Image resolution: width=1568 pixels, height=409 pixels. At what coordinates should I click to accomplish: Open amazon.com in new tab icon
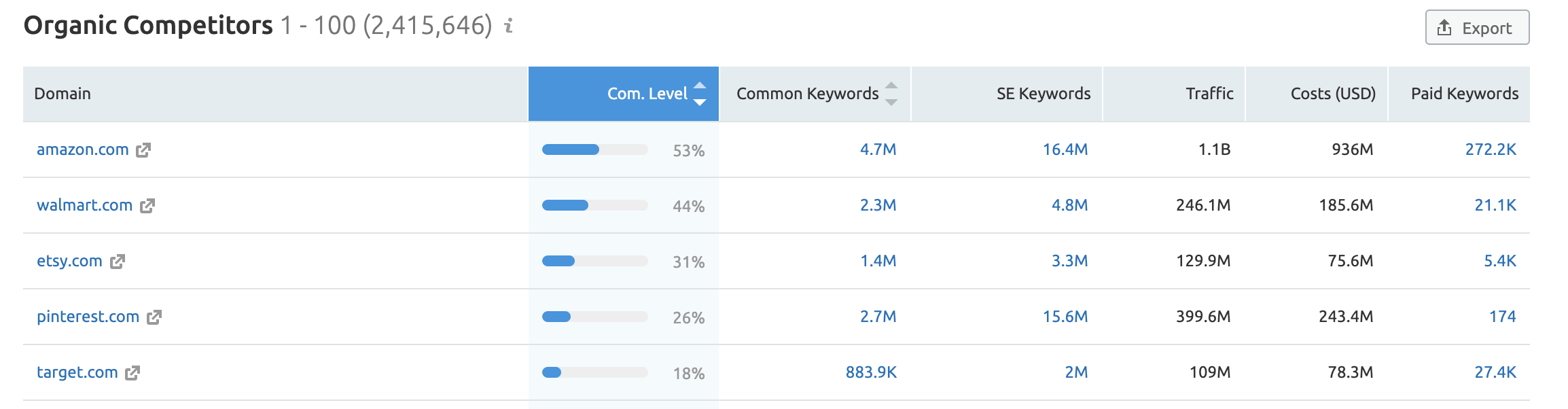[143, 150]
